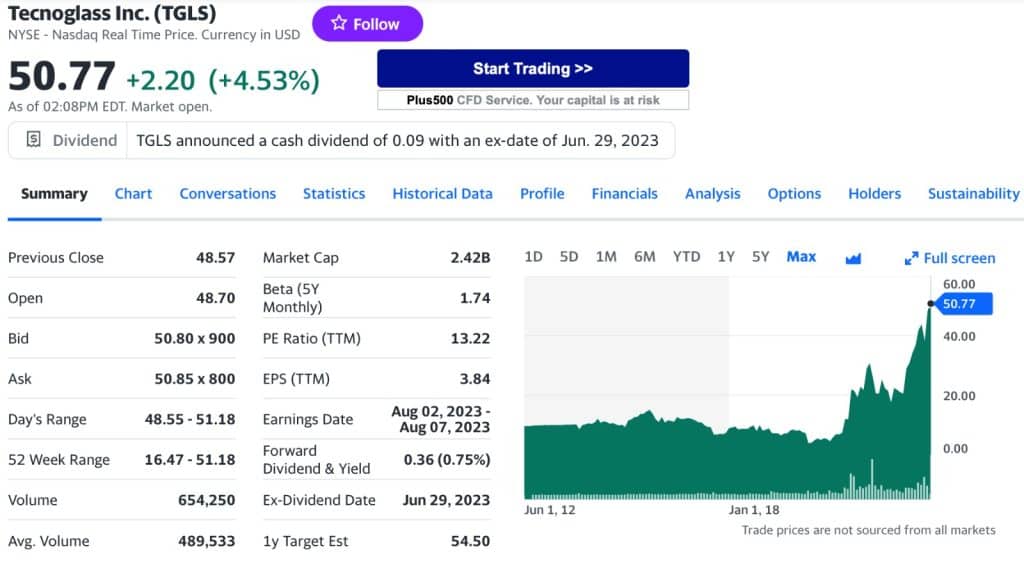1024x568 pixels.
Task: Open the chart in Full screen
Action: point(949,258)
